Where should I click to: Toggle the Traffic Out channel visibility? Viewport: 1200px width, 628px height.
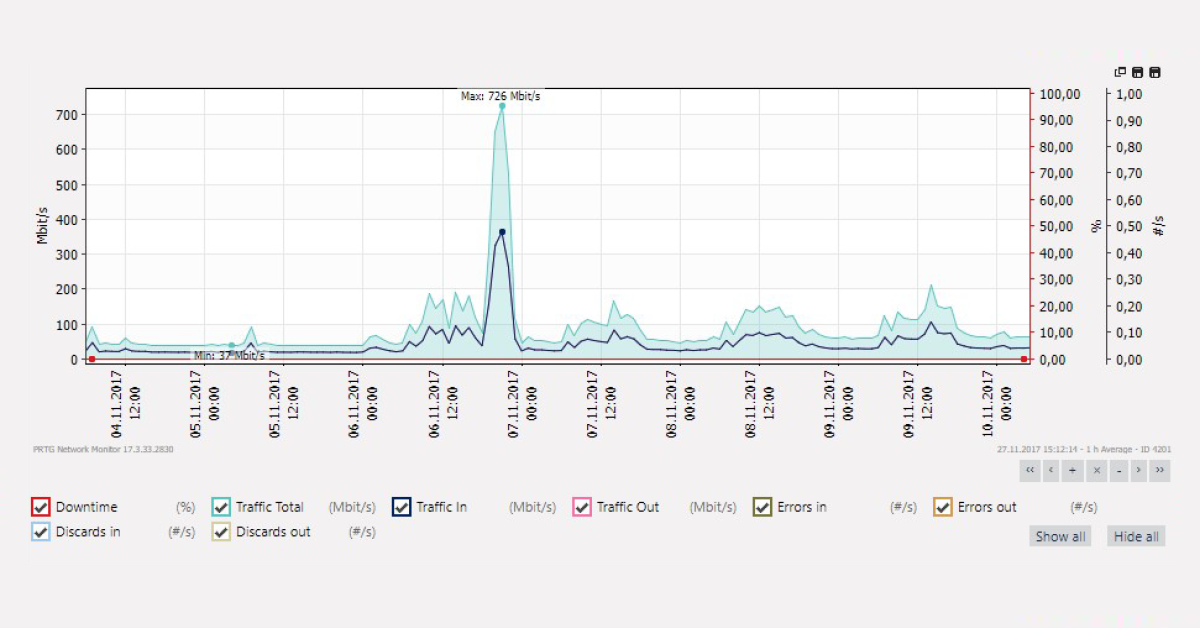click(581, 507)
